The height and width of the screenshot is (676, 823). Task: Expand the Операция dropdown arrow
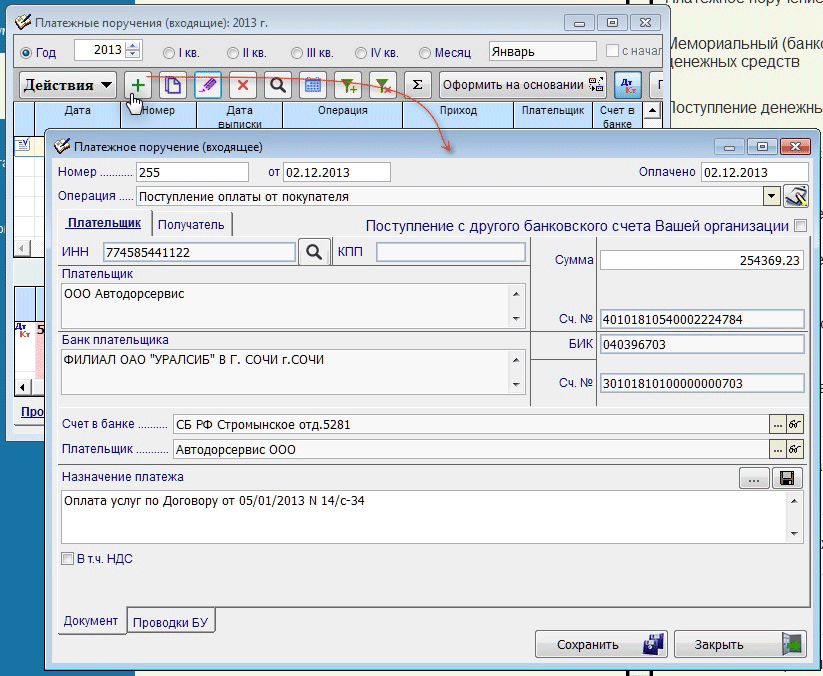click(772, 196)
